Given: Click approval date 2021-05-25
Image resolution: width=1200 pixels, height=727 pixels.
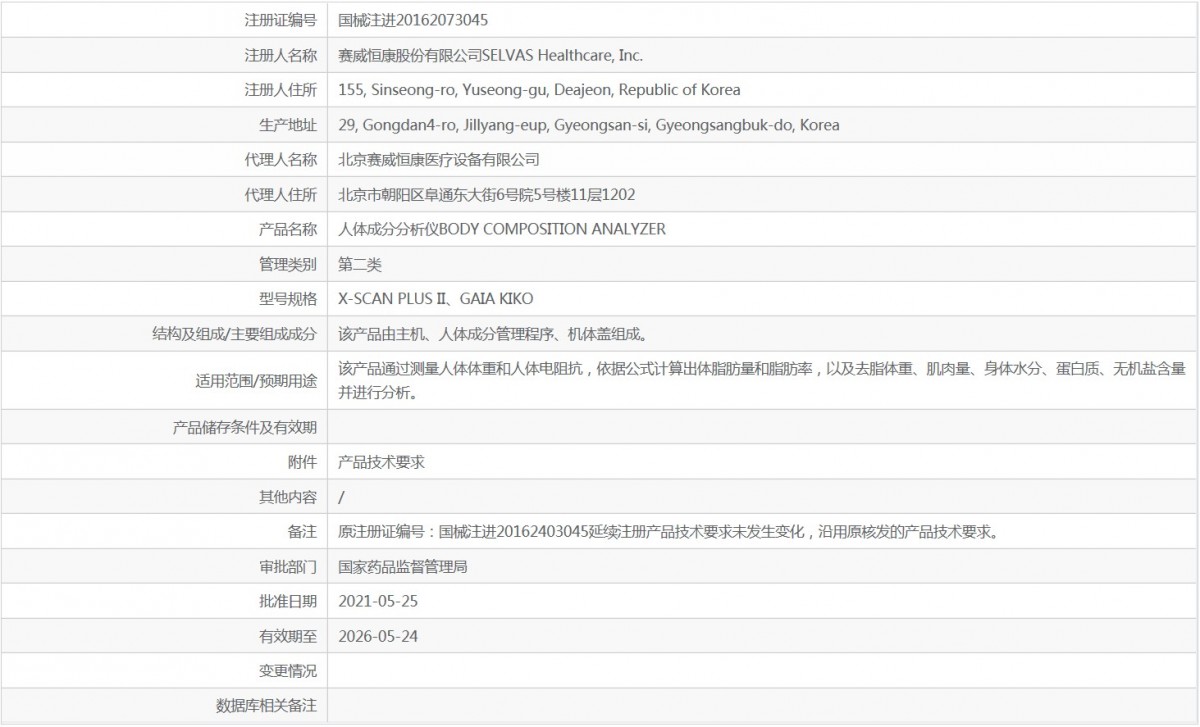Looking at the screenshot, I should tap(378, 601).
